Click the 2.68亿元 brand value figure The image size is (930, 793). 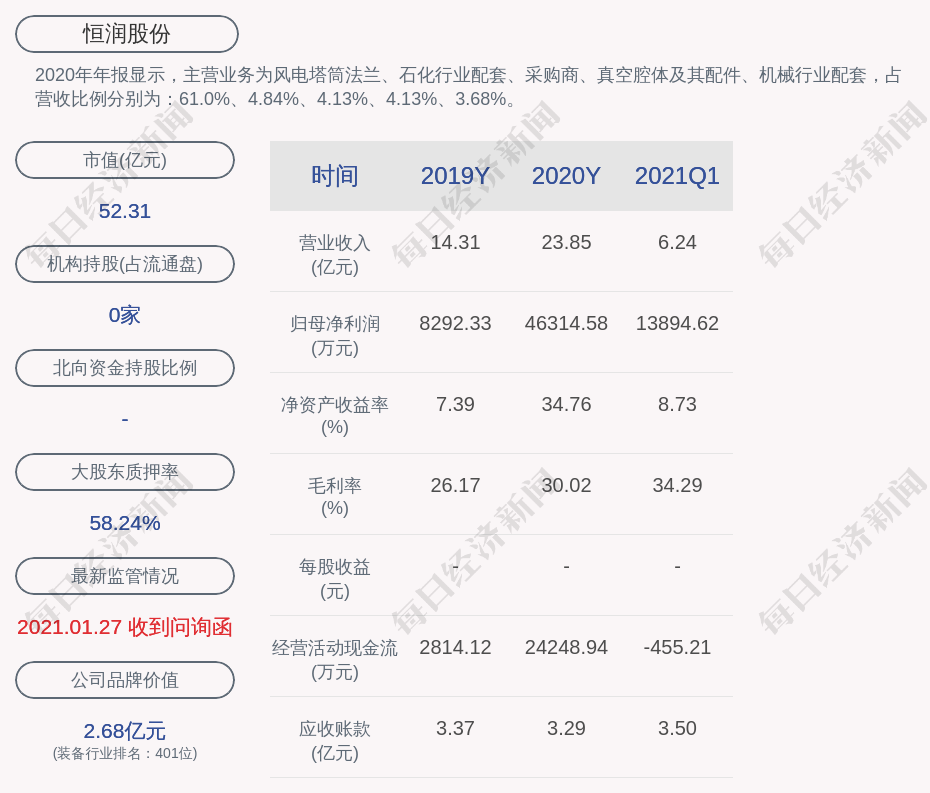click(x=125, y=731)
